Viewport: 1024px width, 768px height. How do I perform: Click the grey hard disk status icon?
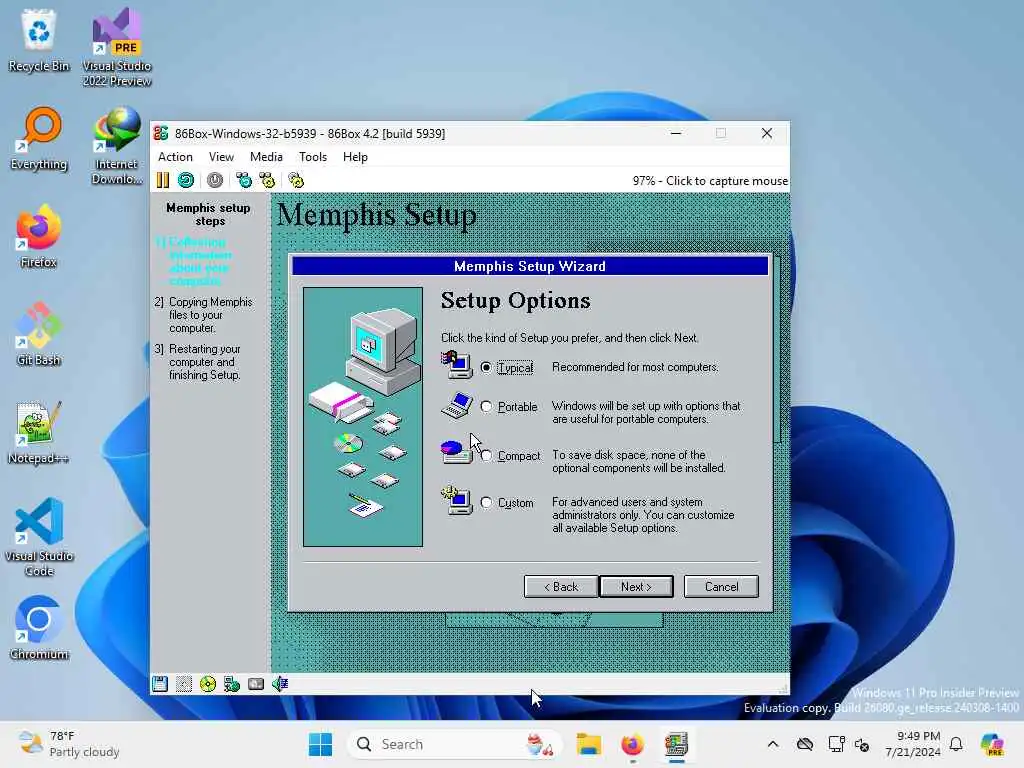[256, 684]
